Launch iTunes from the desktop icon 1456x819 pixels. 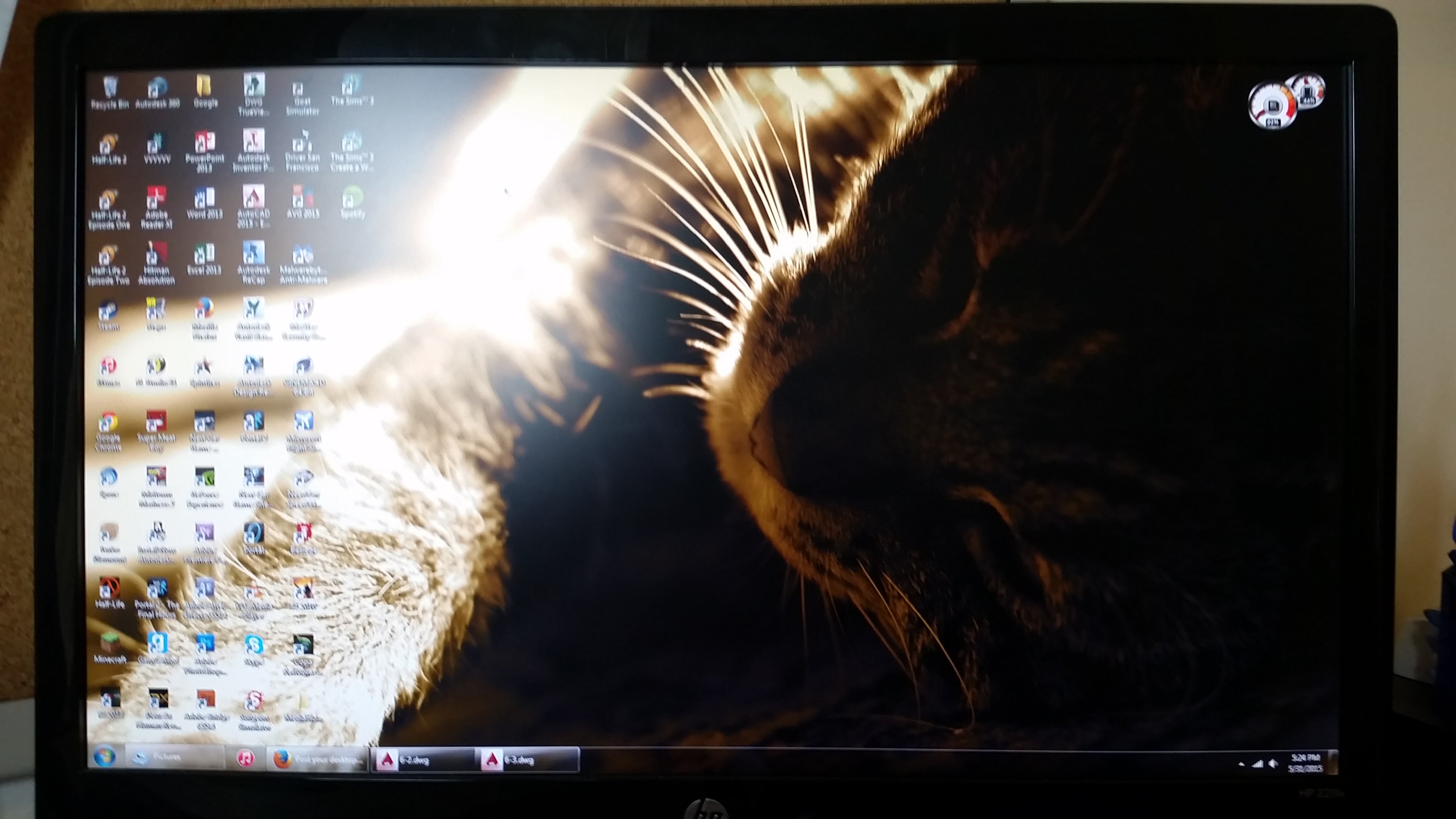108,371
